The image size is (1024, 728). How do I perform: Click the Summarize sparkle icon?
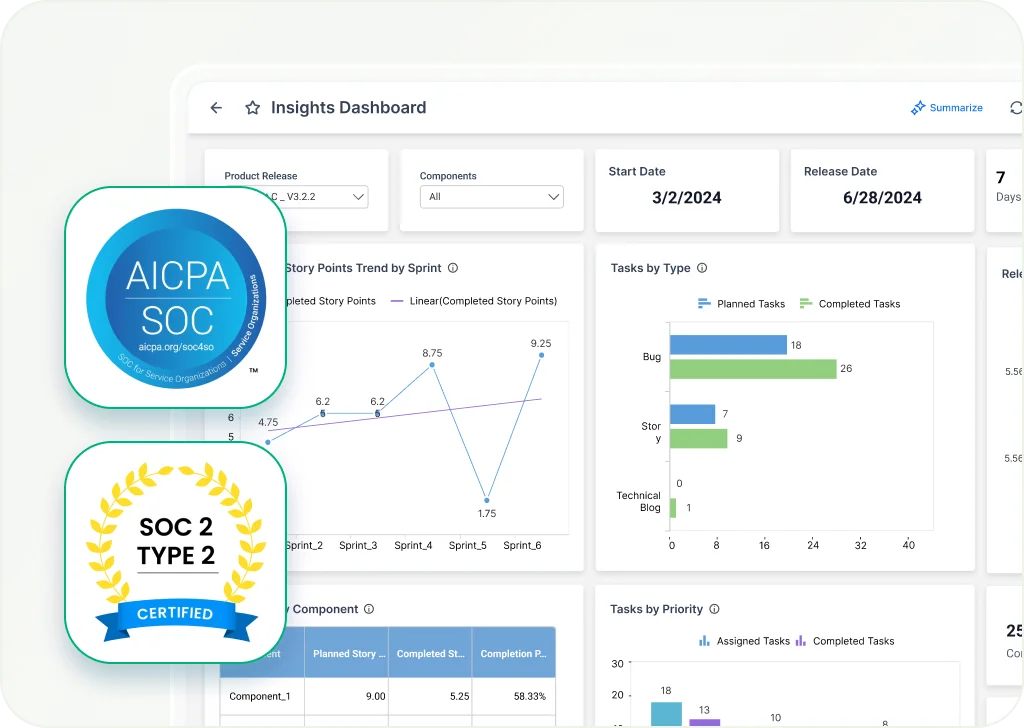917,108
